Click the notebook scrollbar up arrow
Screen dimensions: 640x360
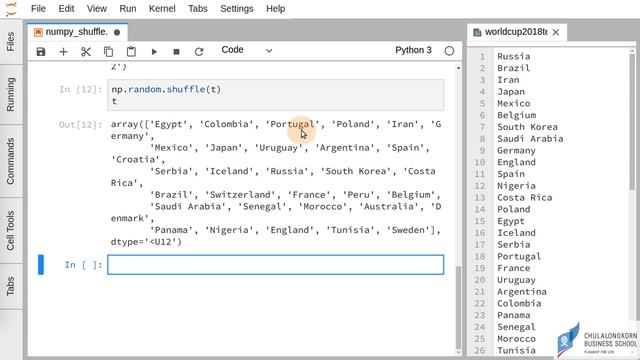(x=458, y=68)
